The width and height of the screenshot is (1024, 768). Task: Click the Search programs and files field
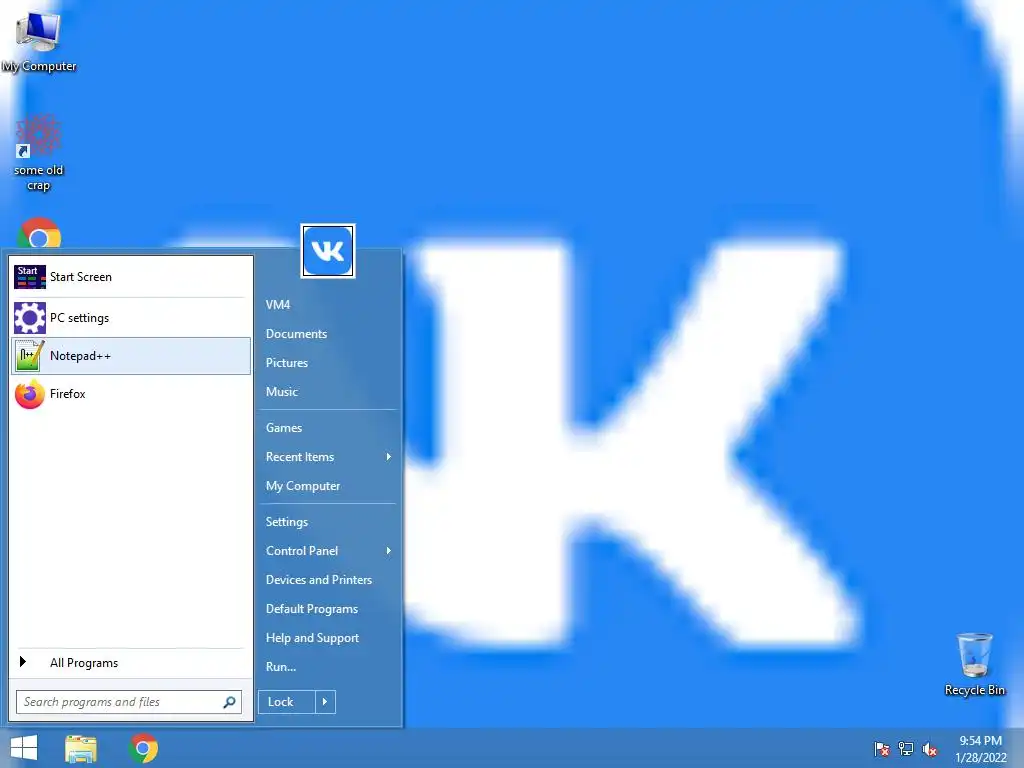pos(129,702)
